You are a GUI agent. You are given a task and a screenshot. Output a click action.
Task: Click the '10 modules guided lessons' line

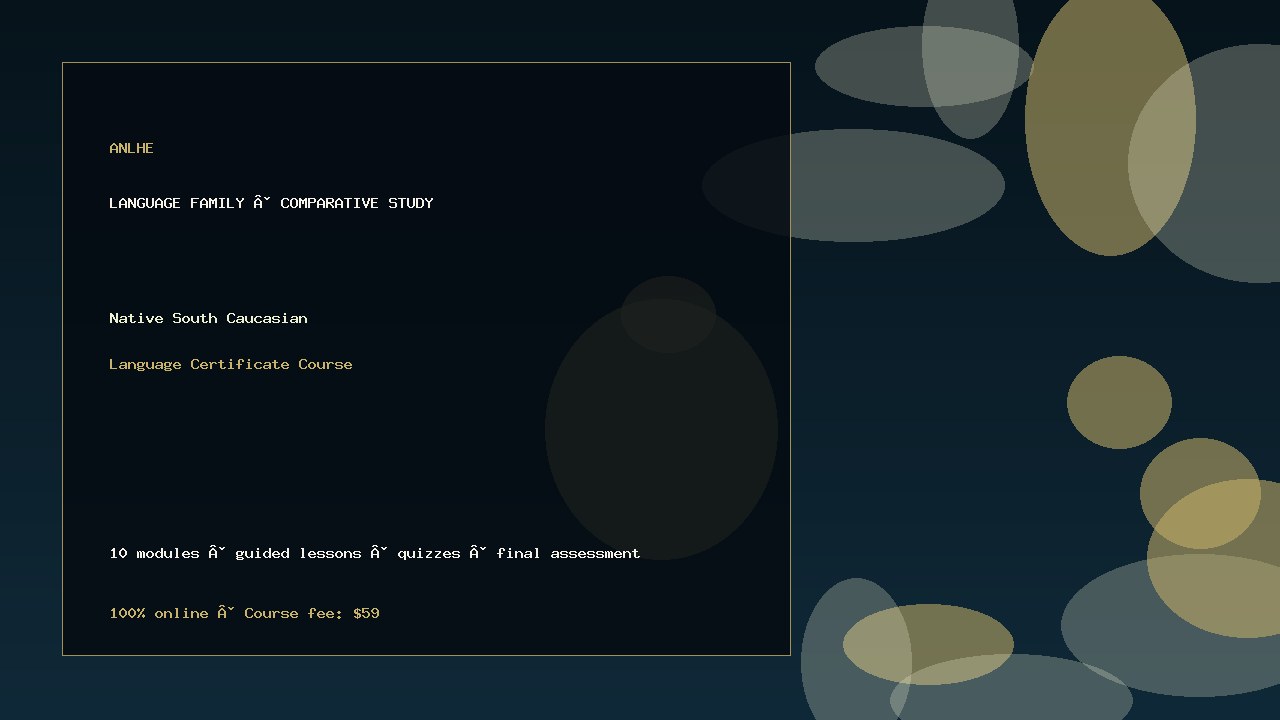(x=375, y=553)
